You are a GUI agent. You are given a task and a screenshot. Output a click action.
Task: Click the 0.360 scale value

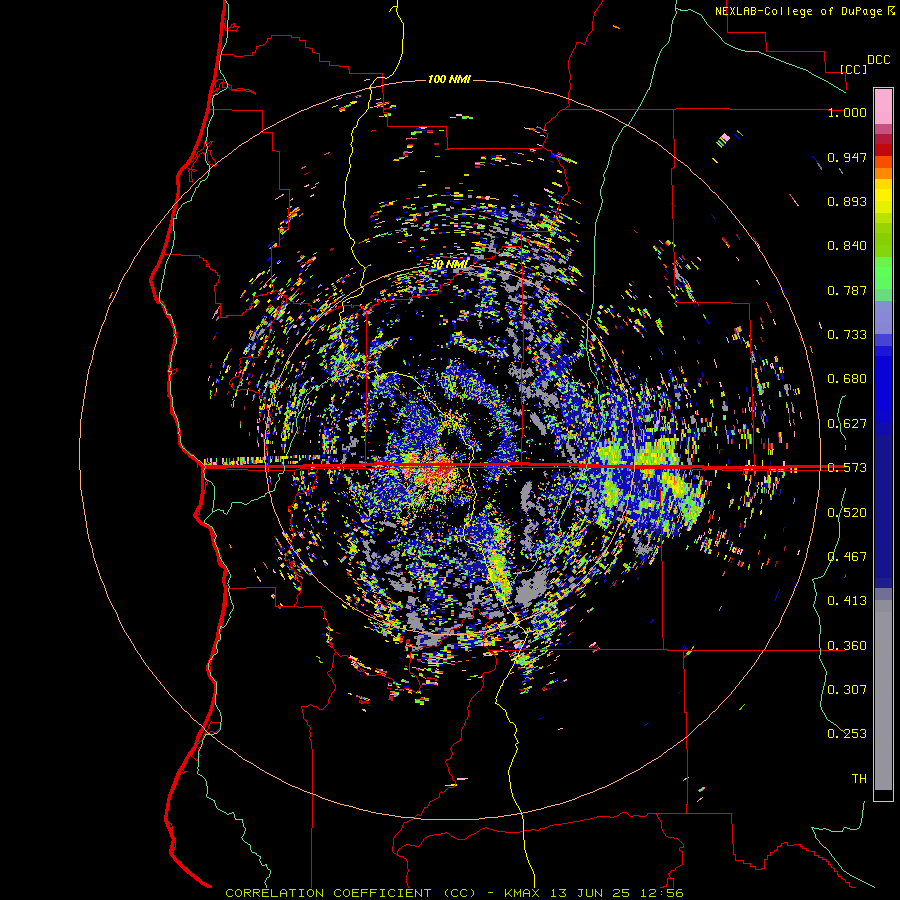pos(847,646)
